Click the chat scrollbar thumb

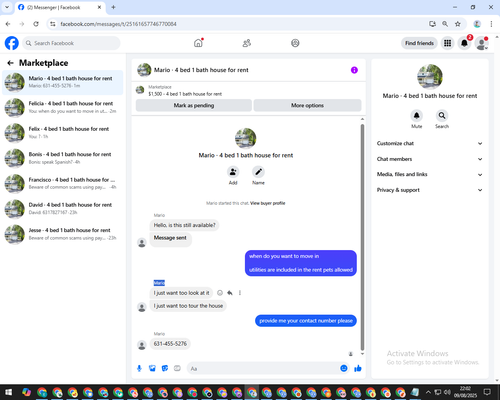coord(362,237)
